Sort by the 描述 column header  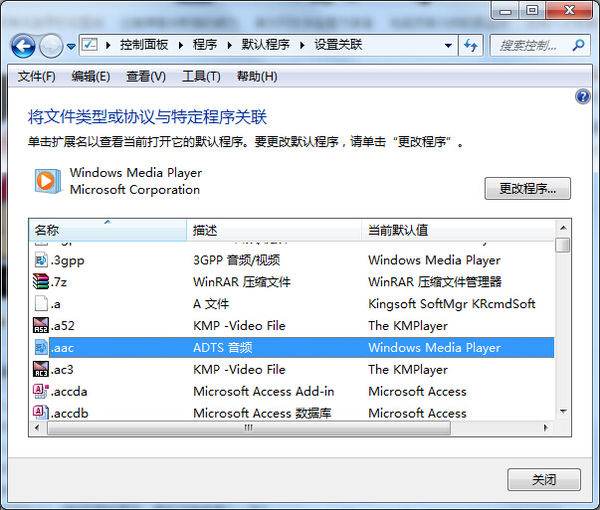pyautogui.click(x=274, y=230)
